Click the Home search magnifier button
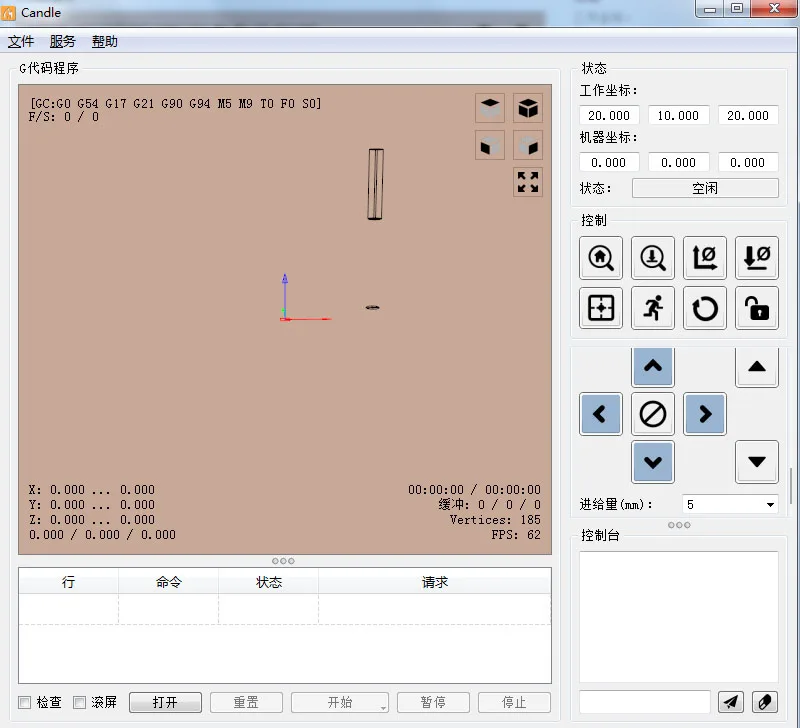Image resolution: width=800 pixels, height=728 pixels. (x=601, y=258)
